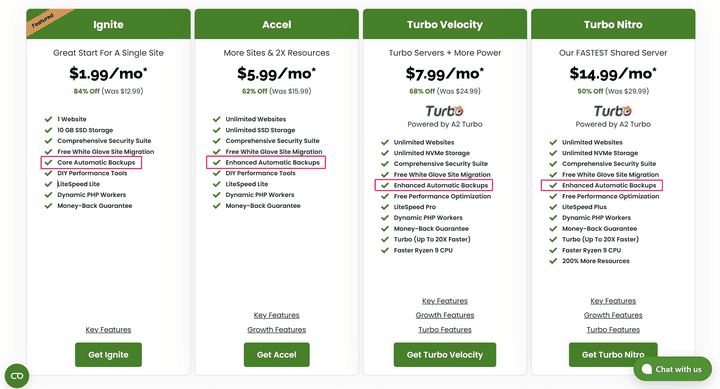Click the Turbo logo in Turbo Nitro

click(x=613, y=111)
